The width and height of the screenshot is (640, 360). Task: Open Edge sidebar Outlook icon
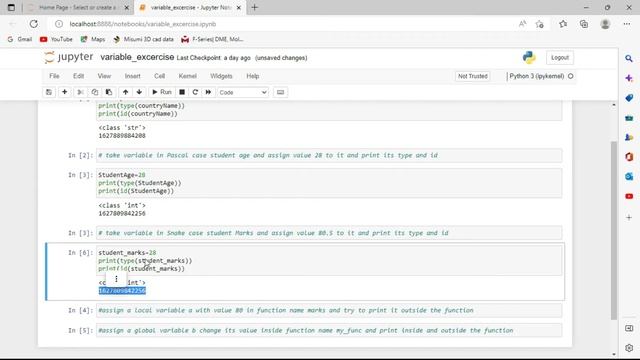(x=629, y=176)
